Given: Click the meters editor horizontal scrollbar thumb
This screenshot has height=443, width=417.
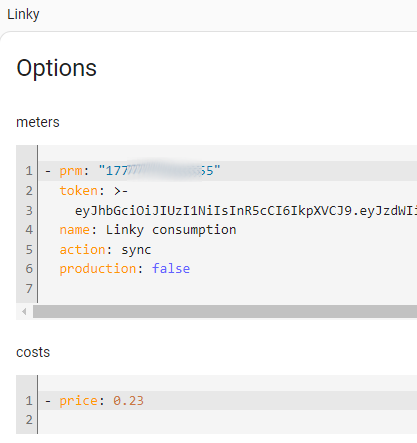Looking at the screenshot, I should click(x=225, y=312).
